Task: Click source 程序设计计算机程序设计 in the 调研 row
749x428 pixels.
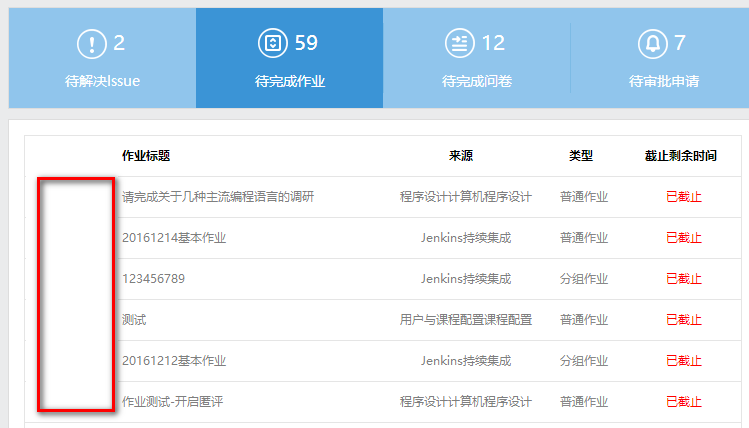Action: (466, 197)
